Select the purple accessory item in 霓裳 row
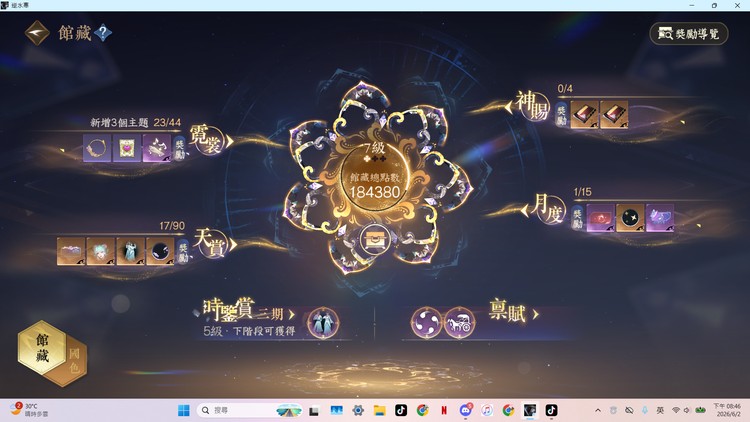This screenshot has height=422, width=750. tap(156, 148)
